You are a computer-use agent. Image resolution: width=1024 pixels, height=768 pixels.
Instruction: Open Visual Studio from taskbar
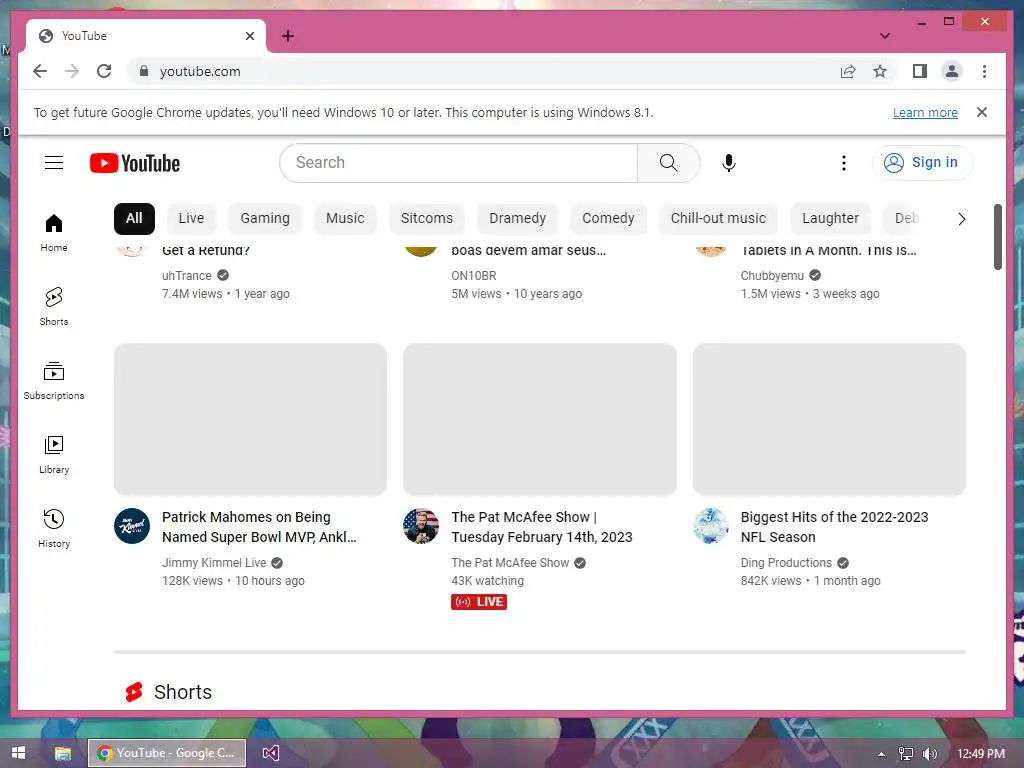point(270,753)
